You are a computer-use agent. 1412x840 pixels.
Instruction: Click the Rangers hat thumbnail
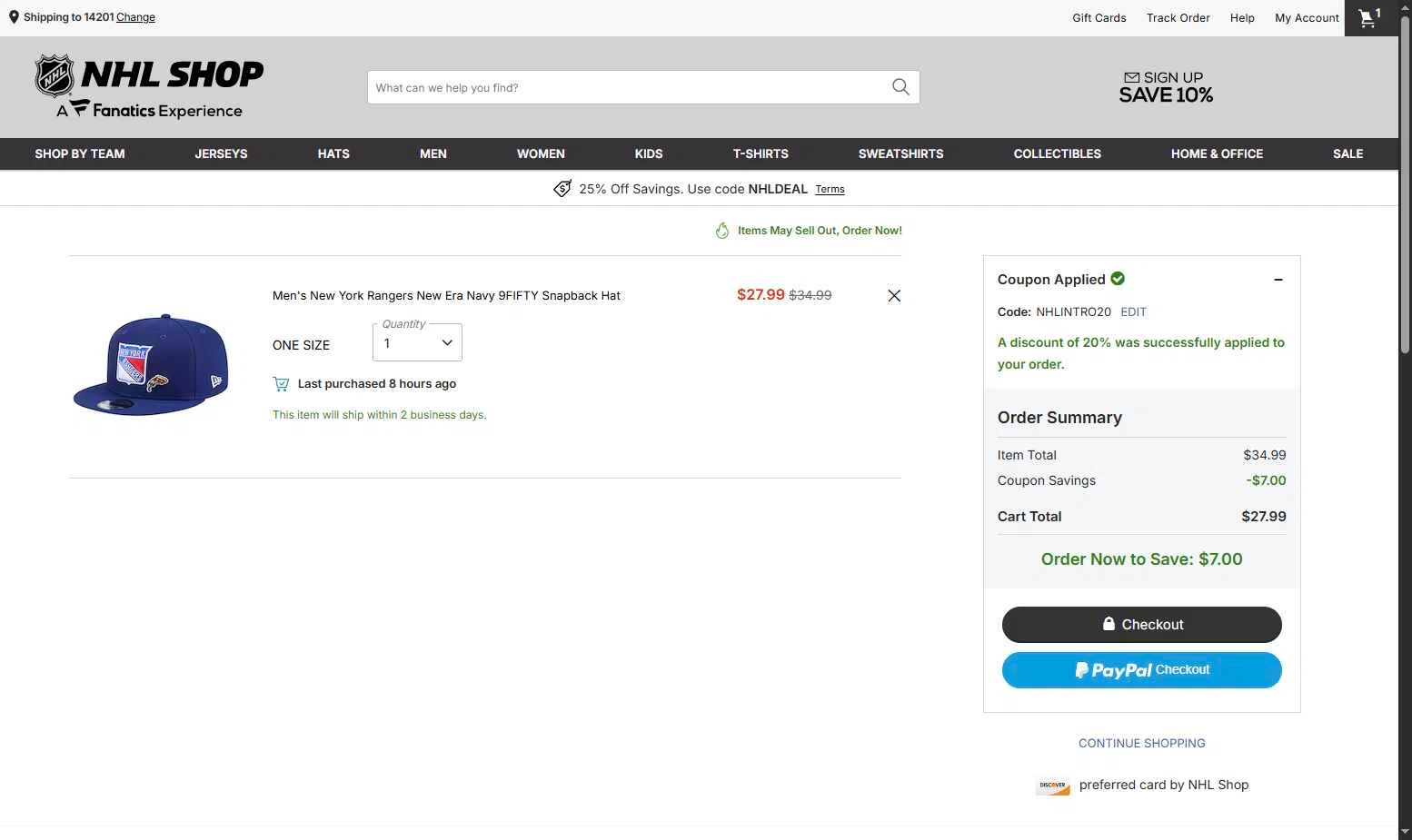pyautogui.click(x=151, y=365)
